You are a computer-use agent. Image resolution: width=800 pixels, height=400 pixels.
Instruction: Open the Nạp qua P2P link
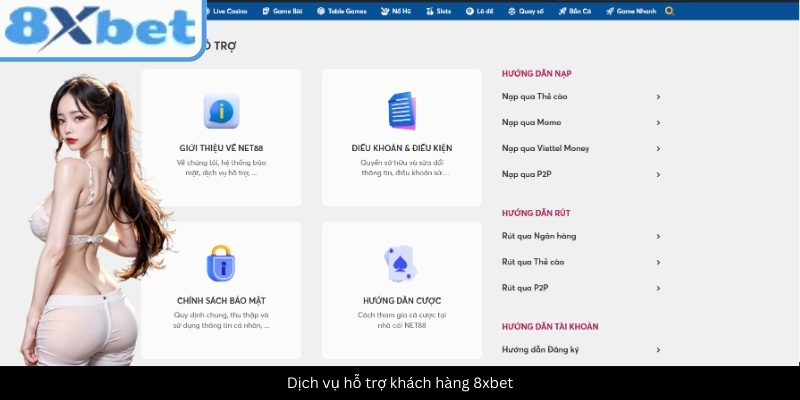coord(527,174)
